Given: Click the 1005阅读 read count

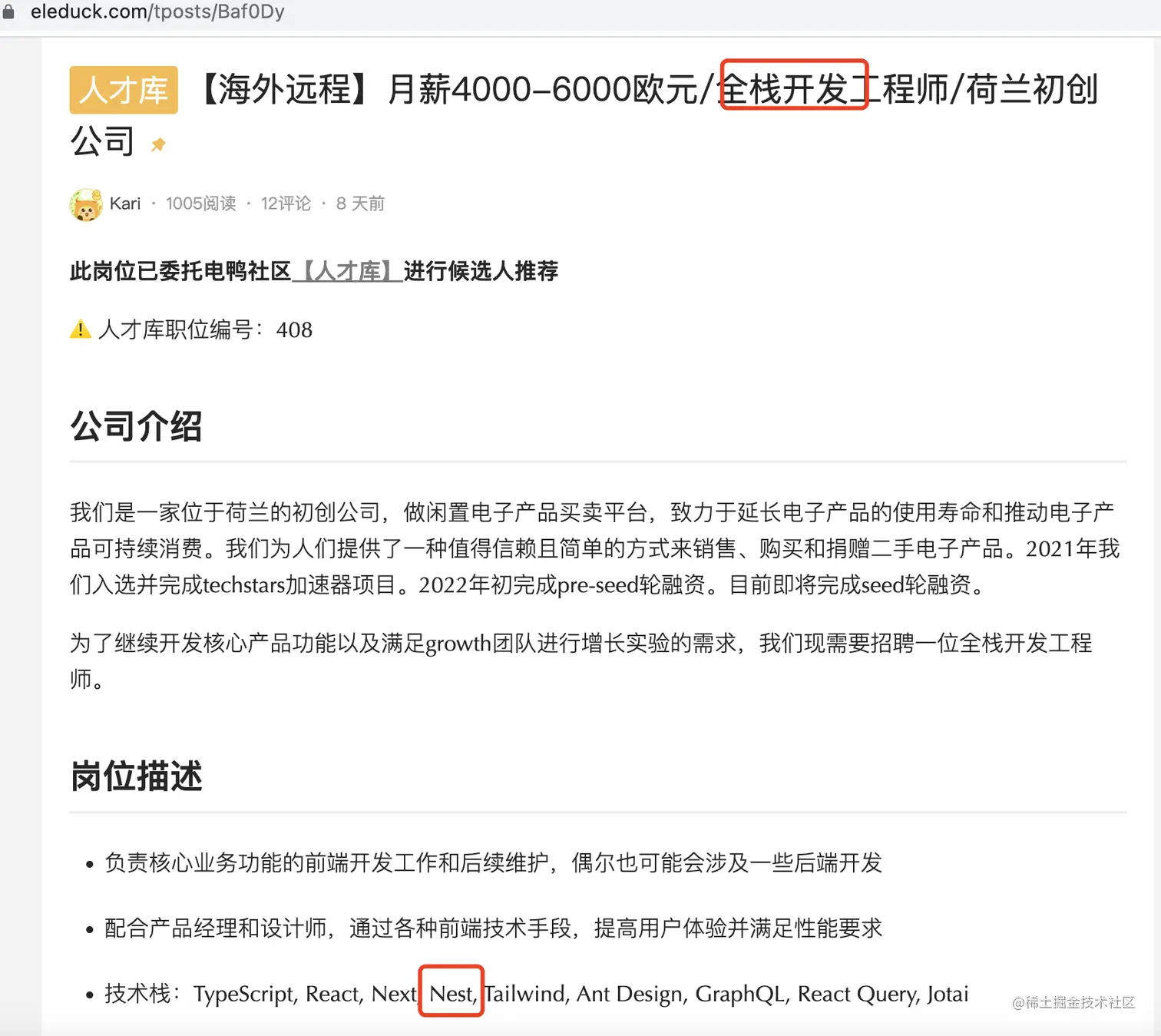Looking at the screenshot, I should (201, 204).
